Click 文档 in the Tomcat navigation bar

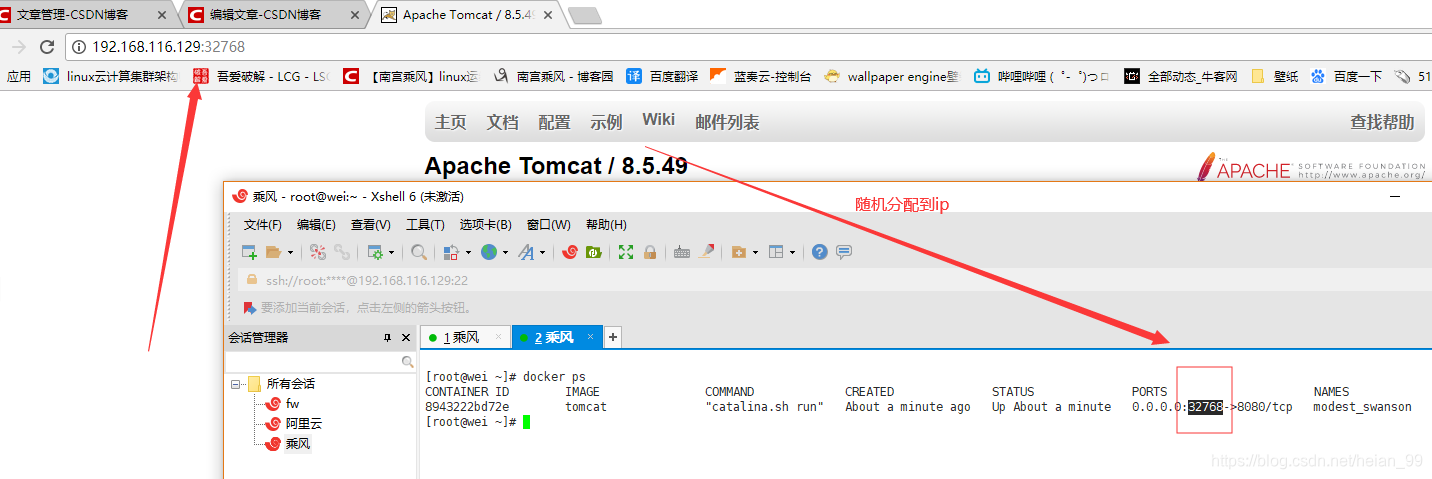click(502, 122)
